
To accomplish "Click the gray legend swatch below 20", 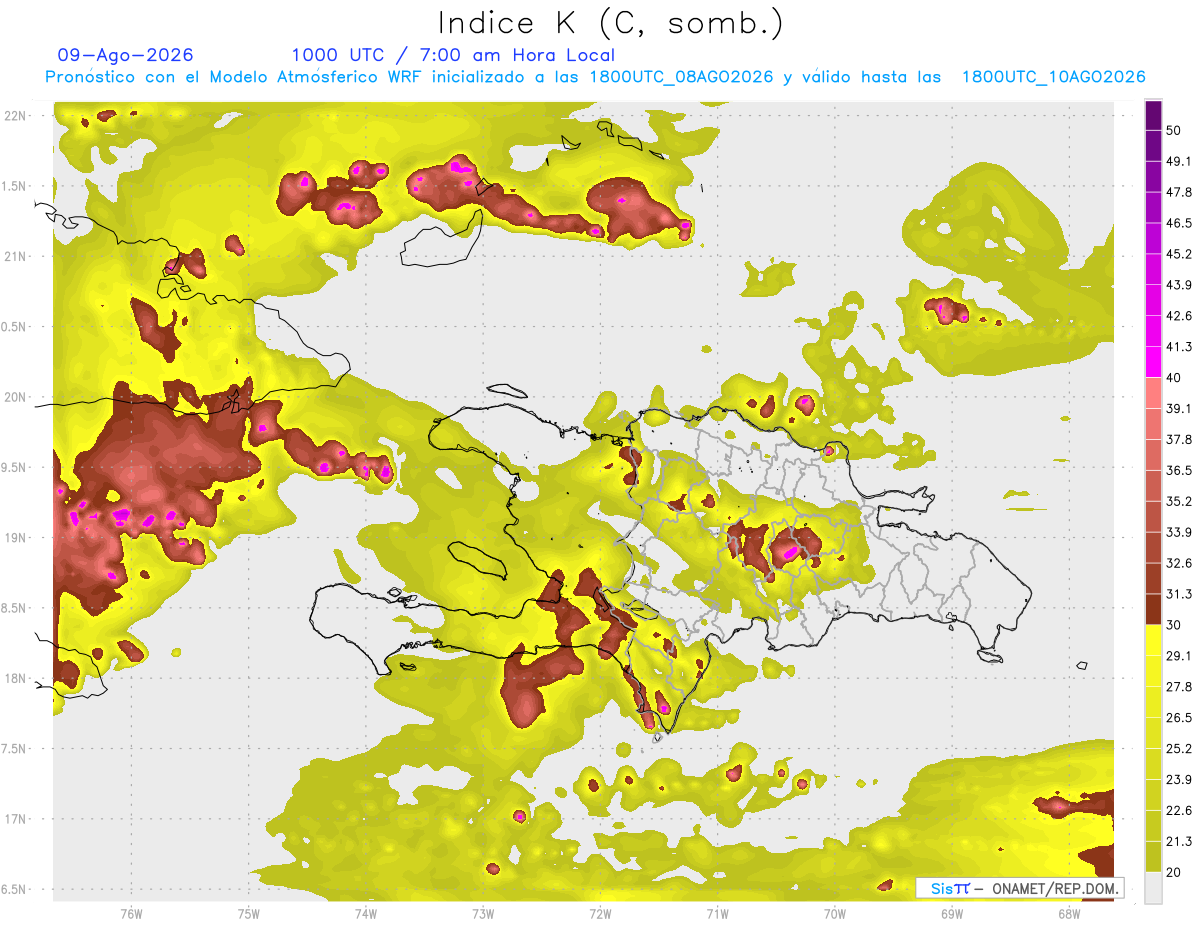I will 1153,888.
